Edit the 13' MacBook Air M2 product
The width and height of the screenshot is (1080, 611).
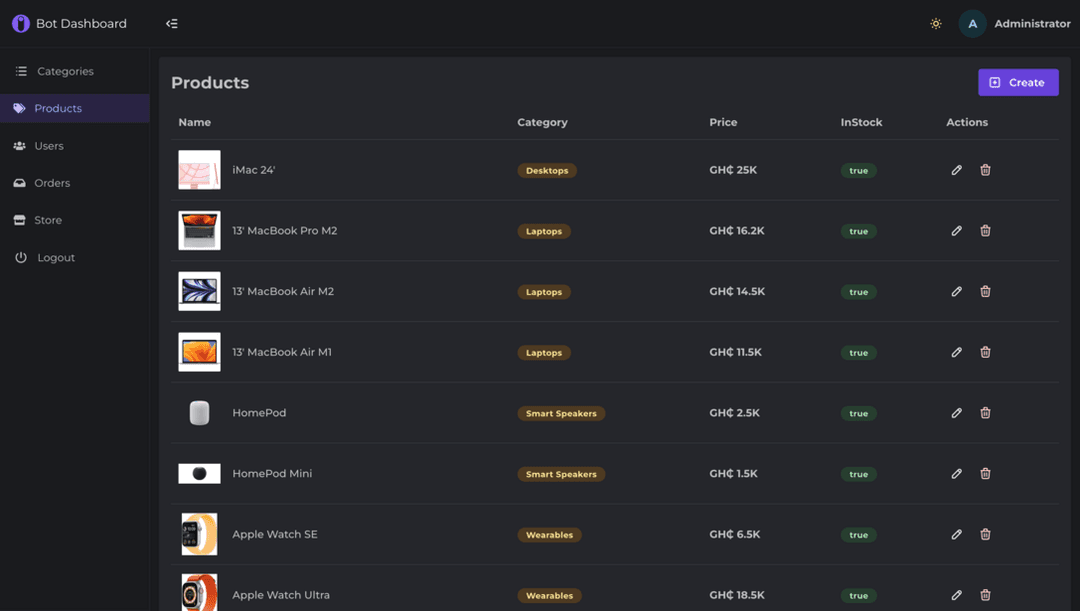(957, 291)
